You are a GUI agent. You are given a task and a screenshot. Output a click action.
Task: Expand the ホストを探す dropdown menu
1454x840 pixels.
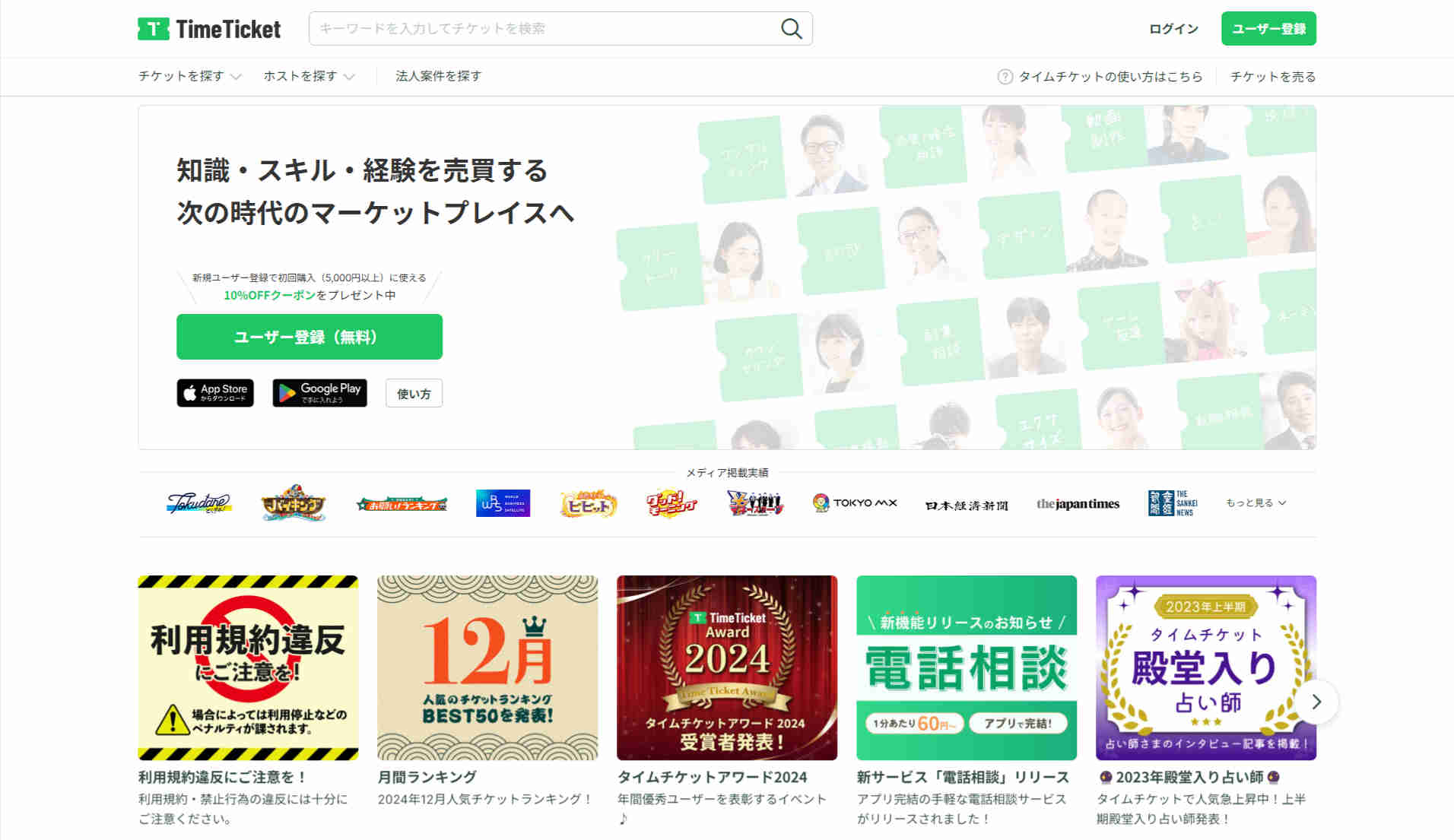[x=309, y=76]
